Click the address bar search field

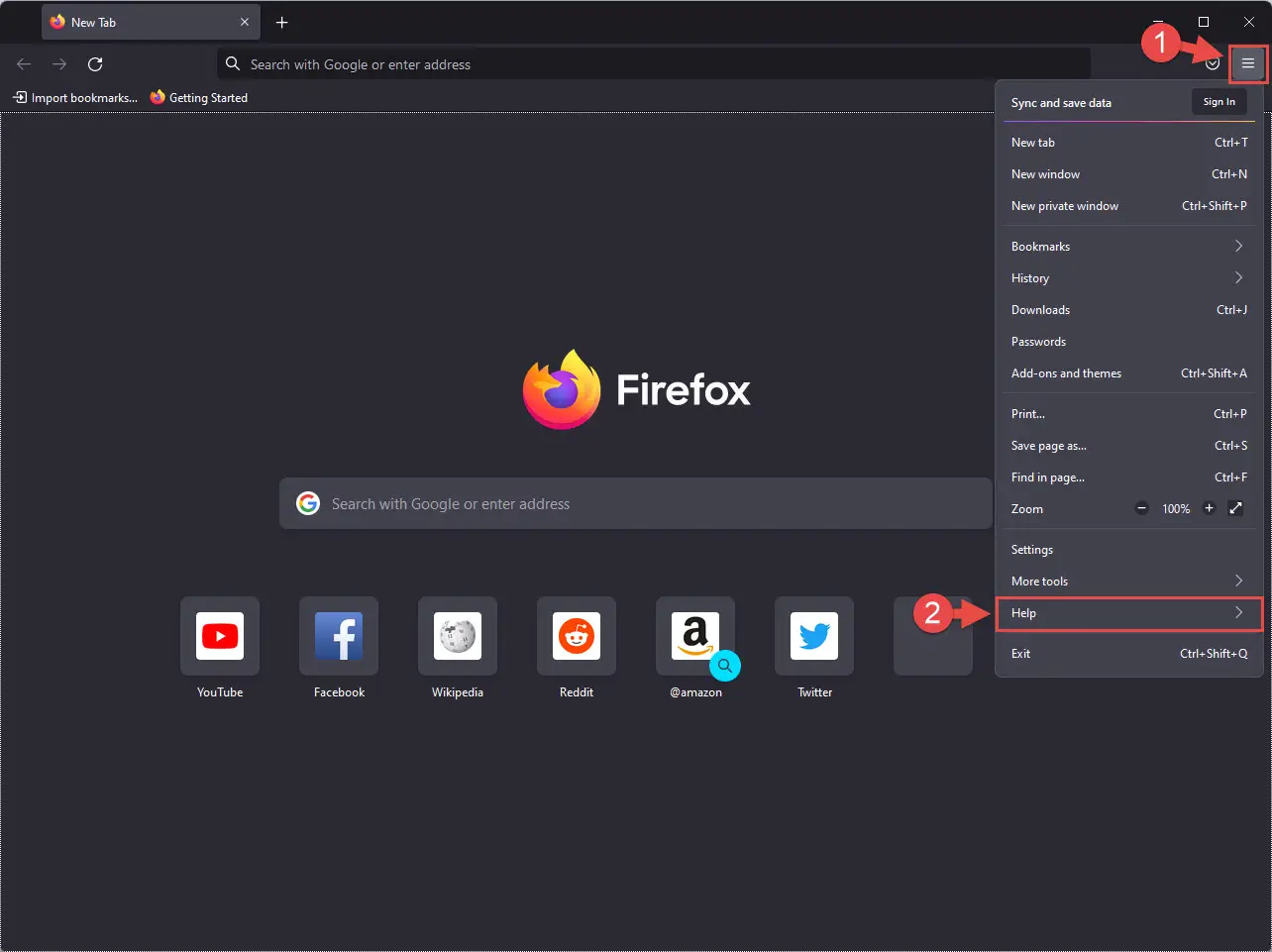point(654,64)
